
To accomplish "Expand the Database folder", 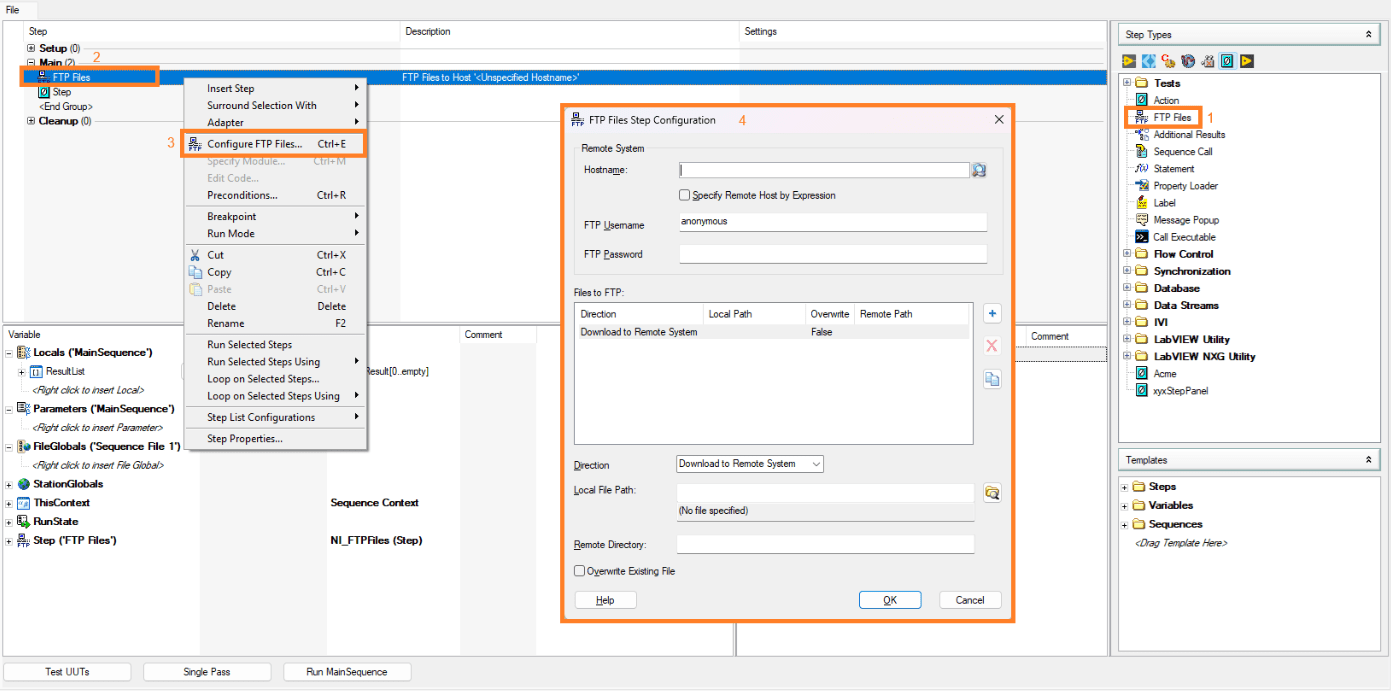I will coord(1128,288).
